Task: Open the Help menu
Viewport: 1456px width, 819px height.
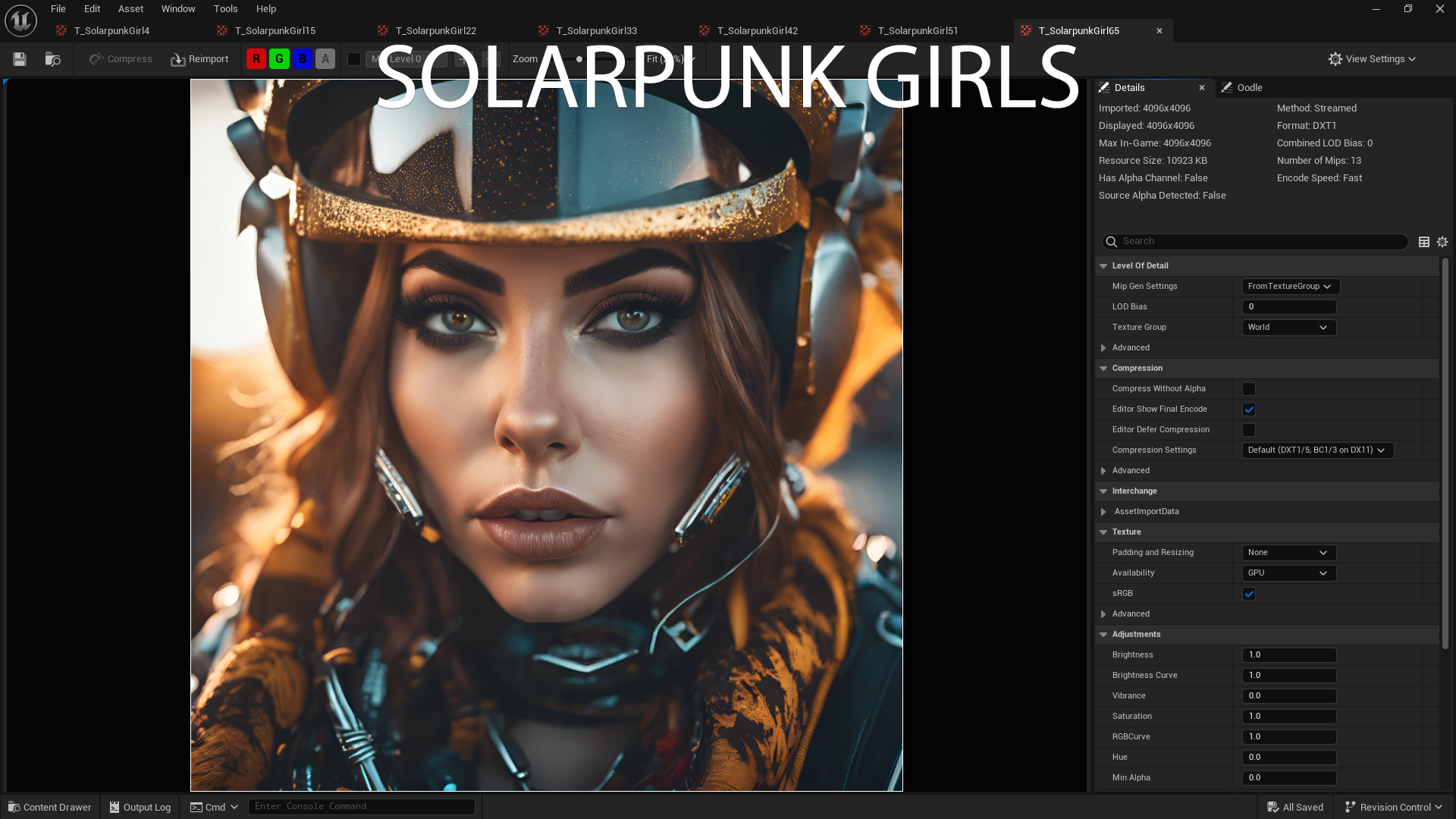Action: [266, 9]
